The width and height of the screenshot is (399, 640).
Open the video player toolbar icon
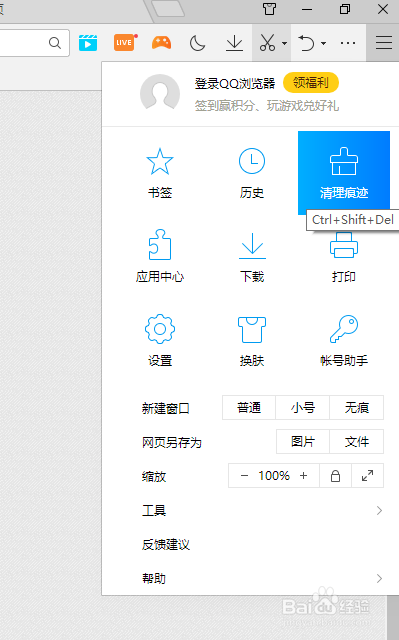pos(88,42)
